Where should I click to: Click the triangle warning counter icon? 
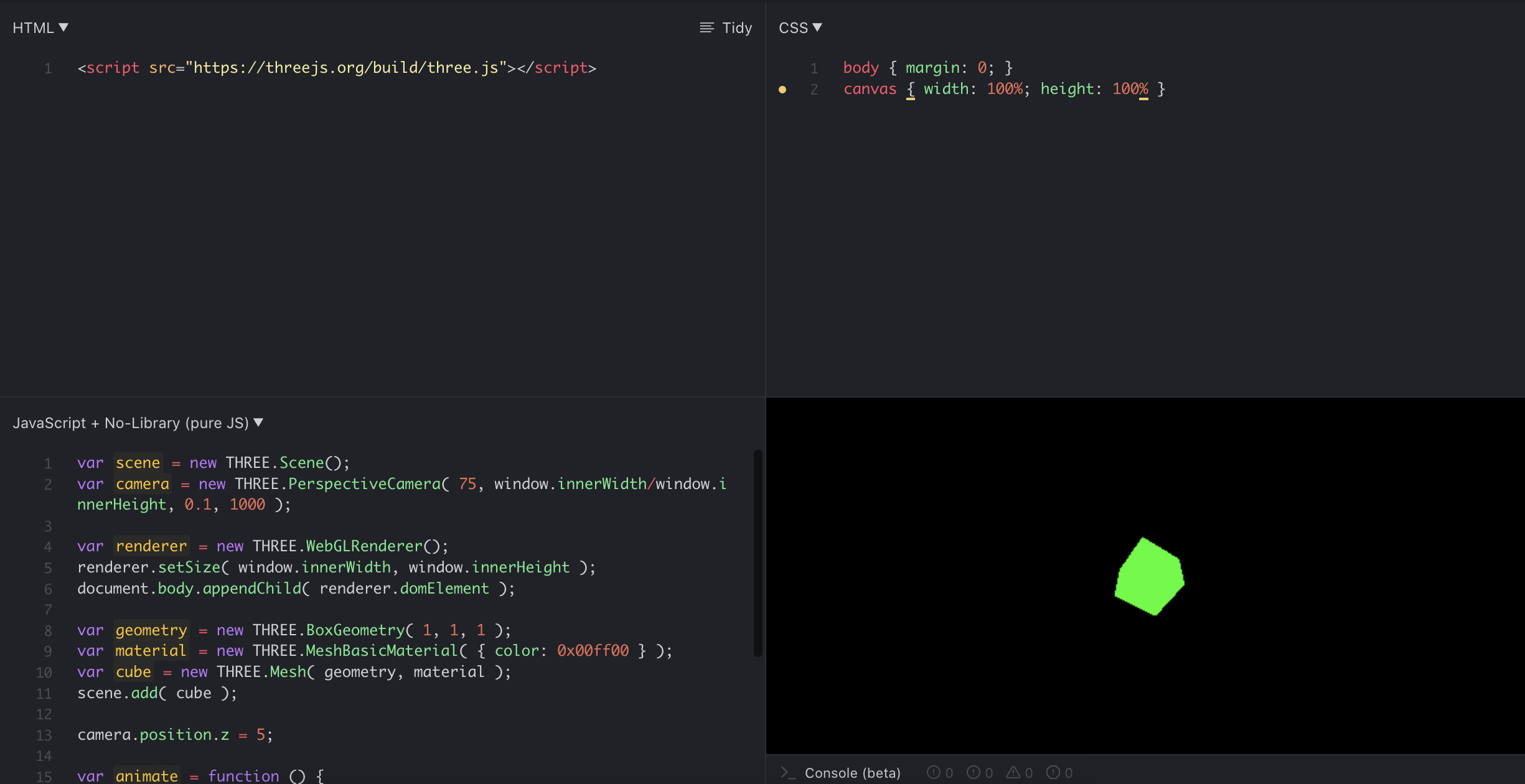(x=1013, y=772)
